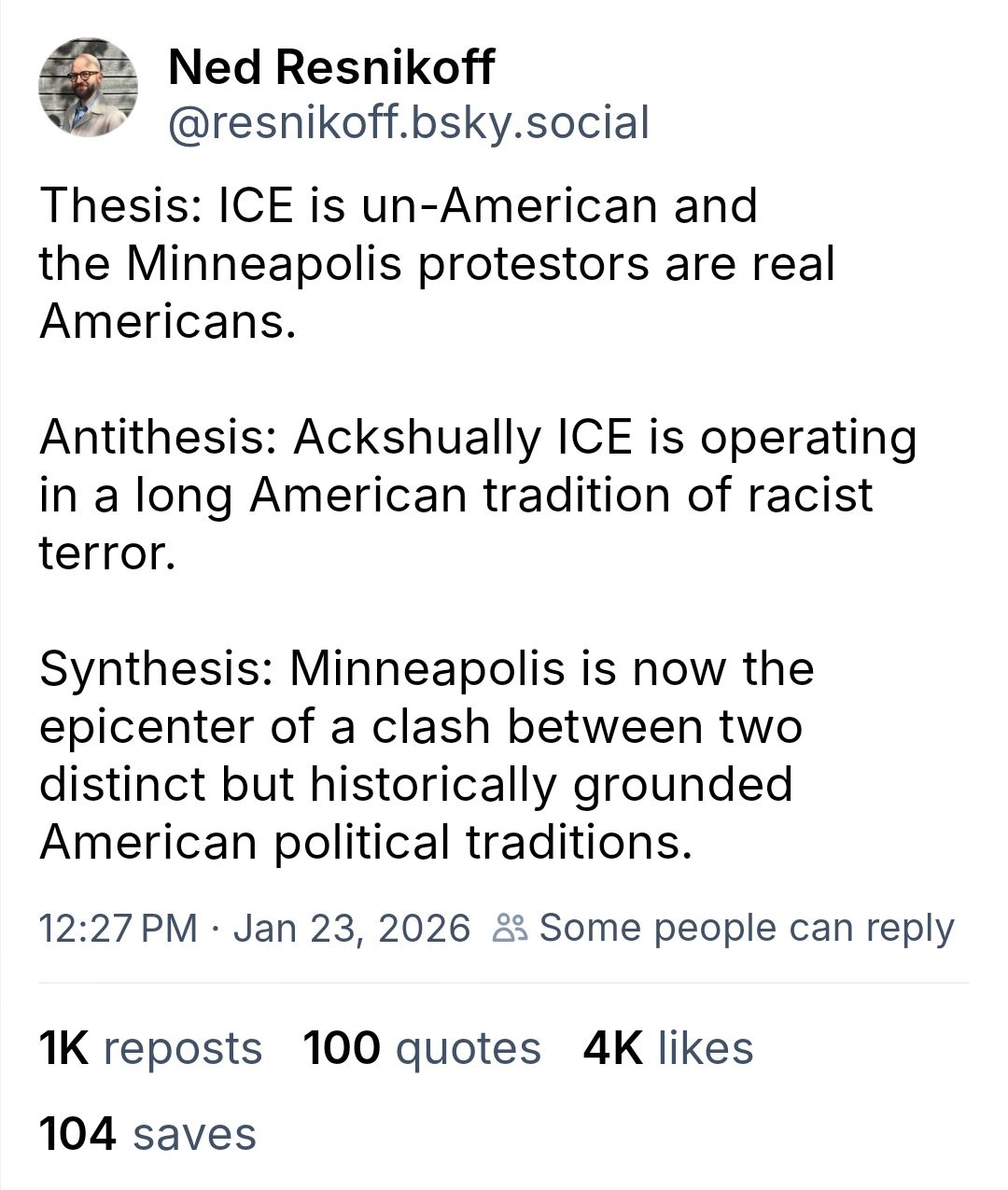
Task: Click the phrase 'Minneapolis protestors' in the thesis
Action: point(386,263)
